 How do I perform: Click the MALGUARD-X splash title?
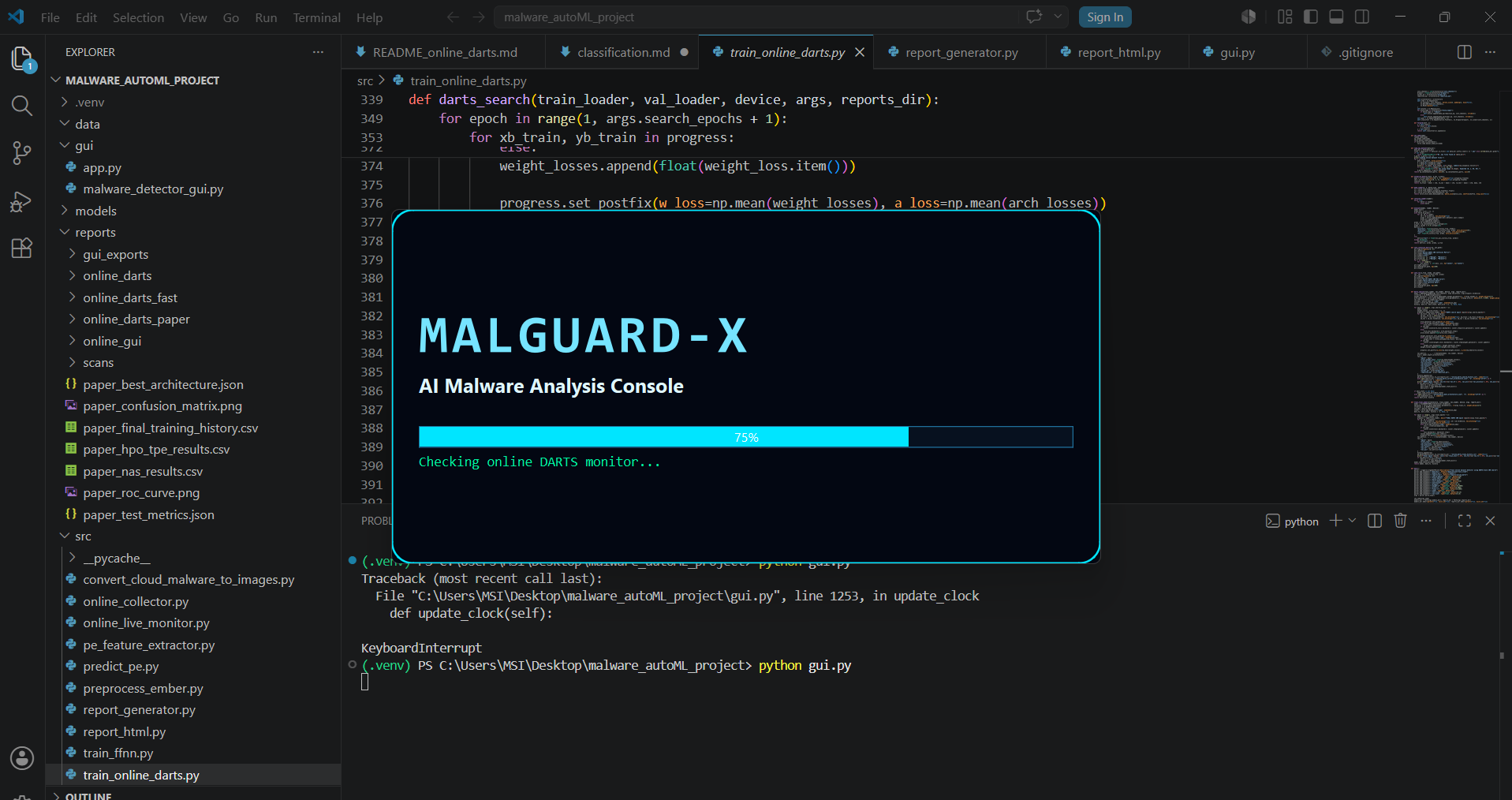[x=583, y=335]
